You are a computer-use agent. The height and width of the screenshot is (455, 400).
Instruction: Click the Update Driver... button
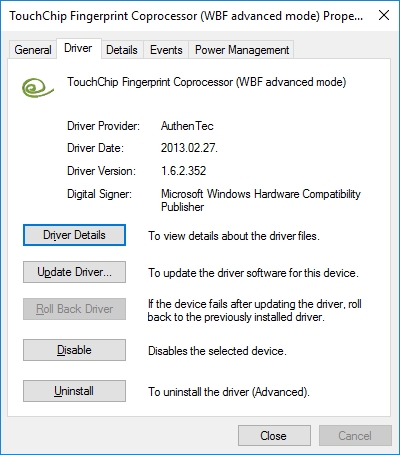coord(74,272)
